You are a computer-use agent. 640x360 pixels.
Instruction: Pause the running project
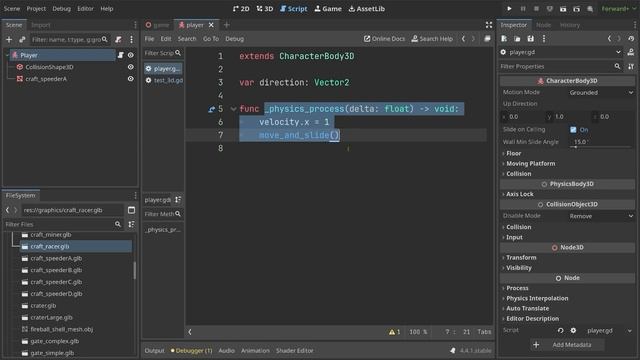coord(523,9)
